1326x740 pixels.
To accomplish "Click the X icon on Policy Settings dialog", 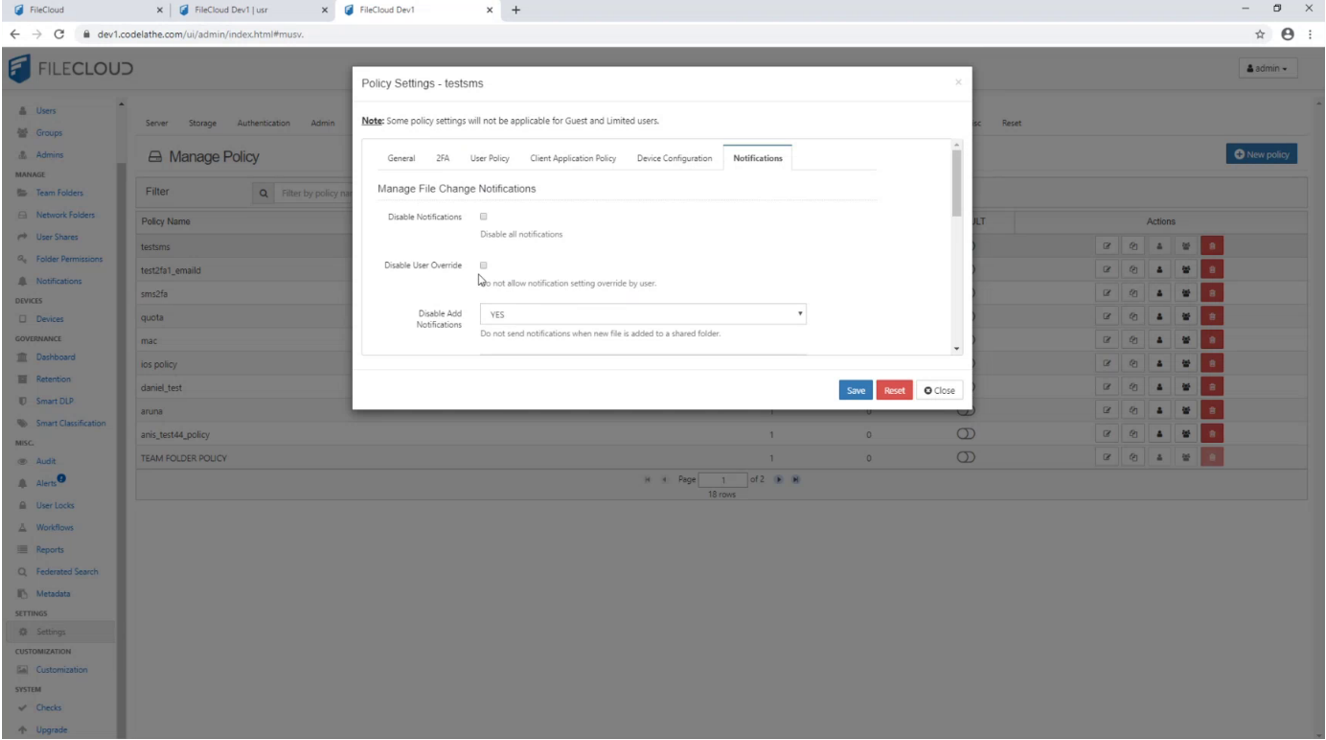I will coord(958,83).
